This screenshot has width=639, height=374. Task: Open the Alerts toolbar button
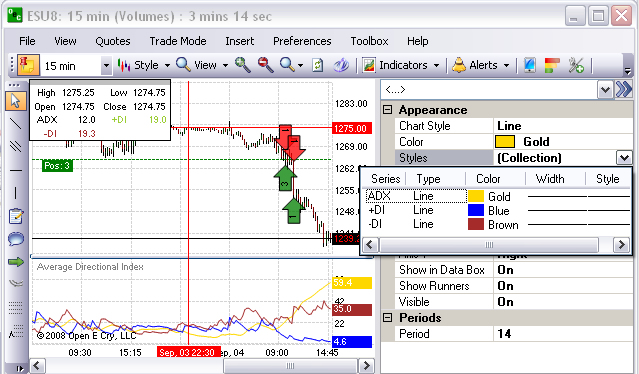(x=481, y=65)
